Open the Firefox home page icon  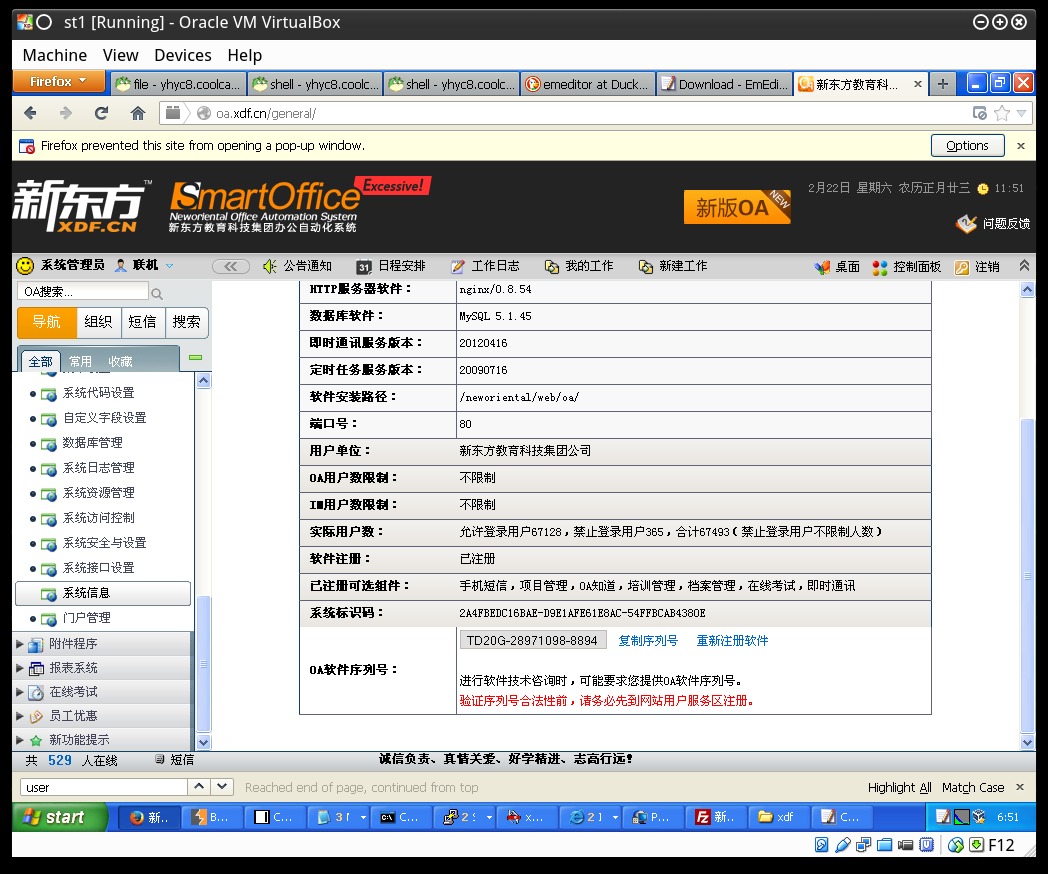pyautogui.click(x=138, y=113)
